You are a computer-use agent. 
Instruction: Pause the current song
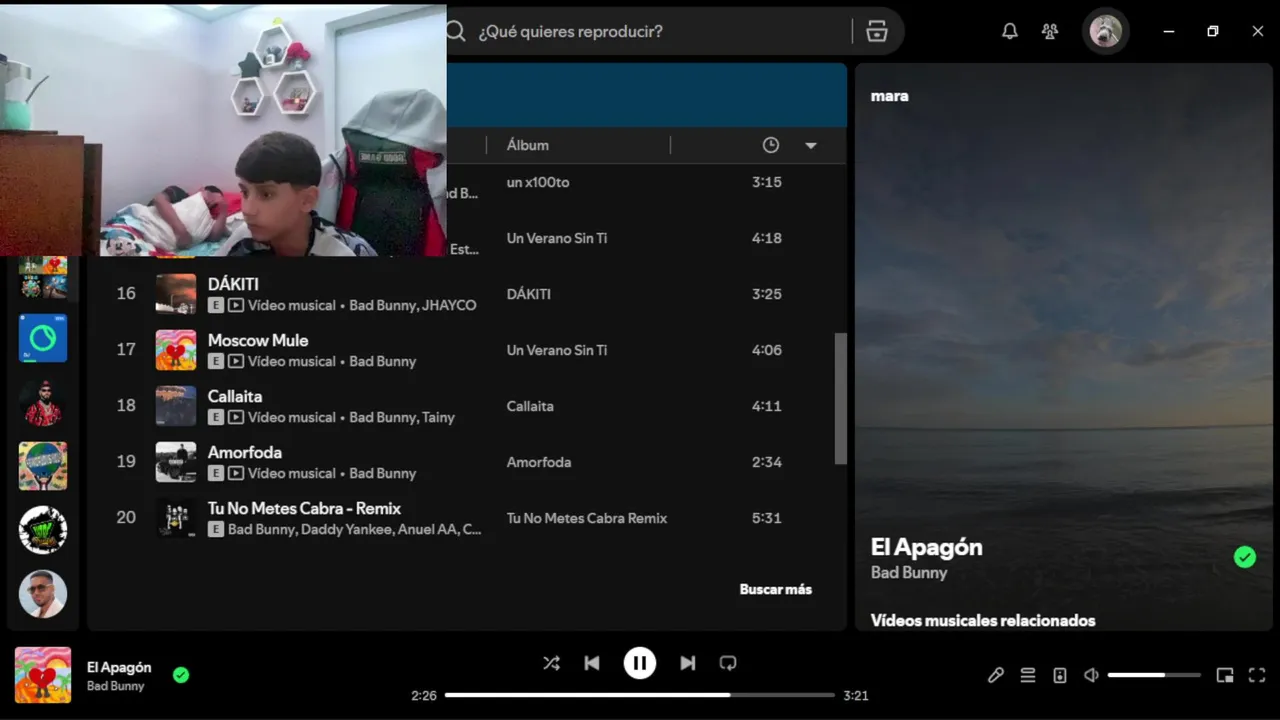coord(640,663)
